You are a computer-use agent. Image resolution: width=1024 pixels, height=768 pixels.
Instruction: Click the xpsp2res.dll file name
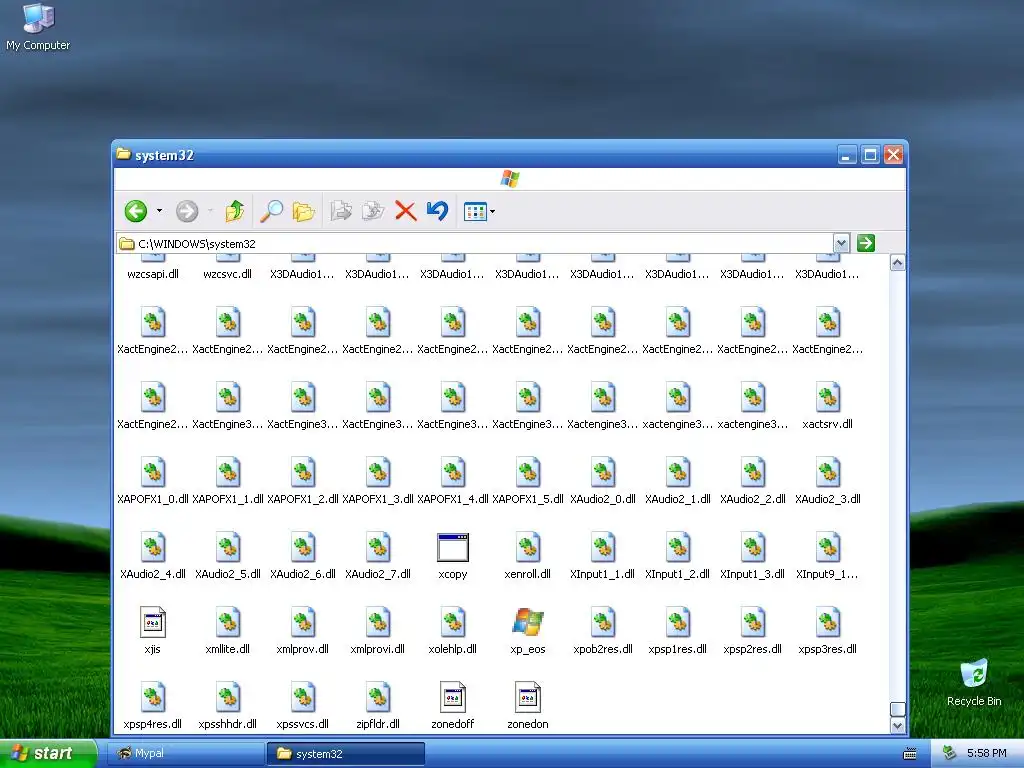(x=752, y=649)
